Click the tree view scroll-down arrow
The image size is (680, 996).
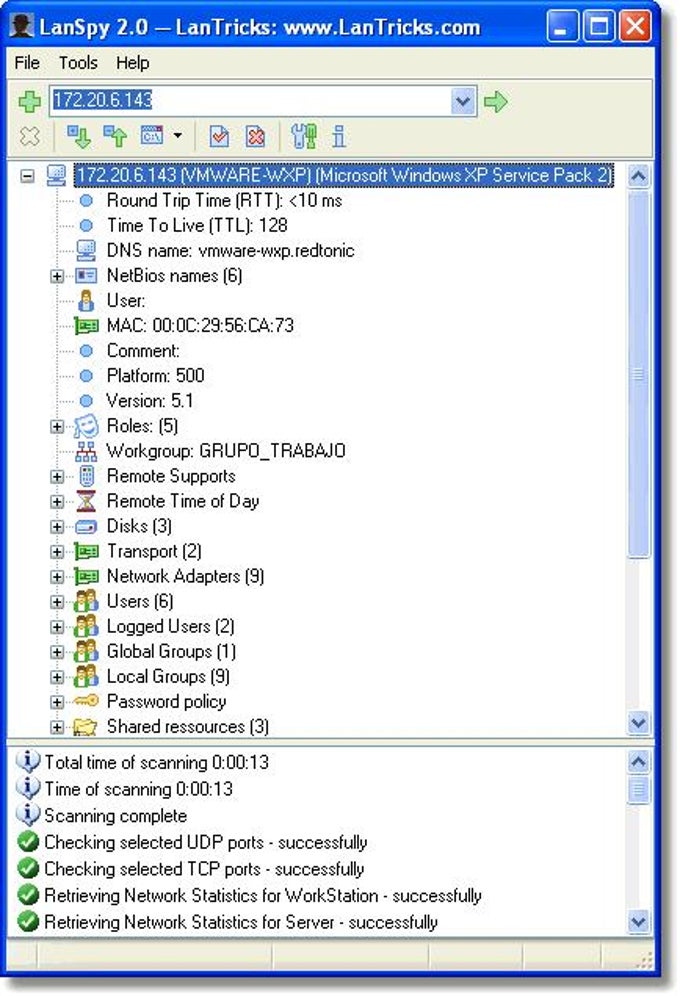click(638, 722)
